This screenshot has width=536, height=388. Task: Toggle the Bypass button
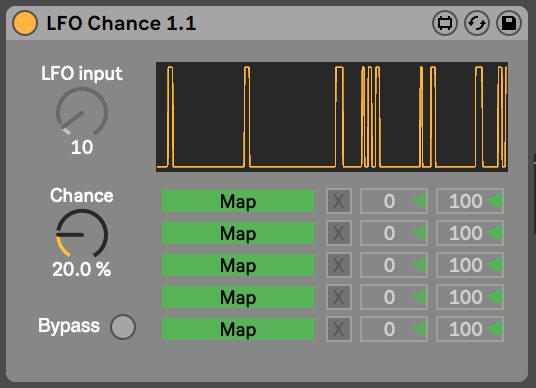click(123, 326)
